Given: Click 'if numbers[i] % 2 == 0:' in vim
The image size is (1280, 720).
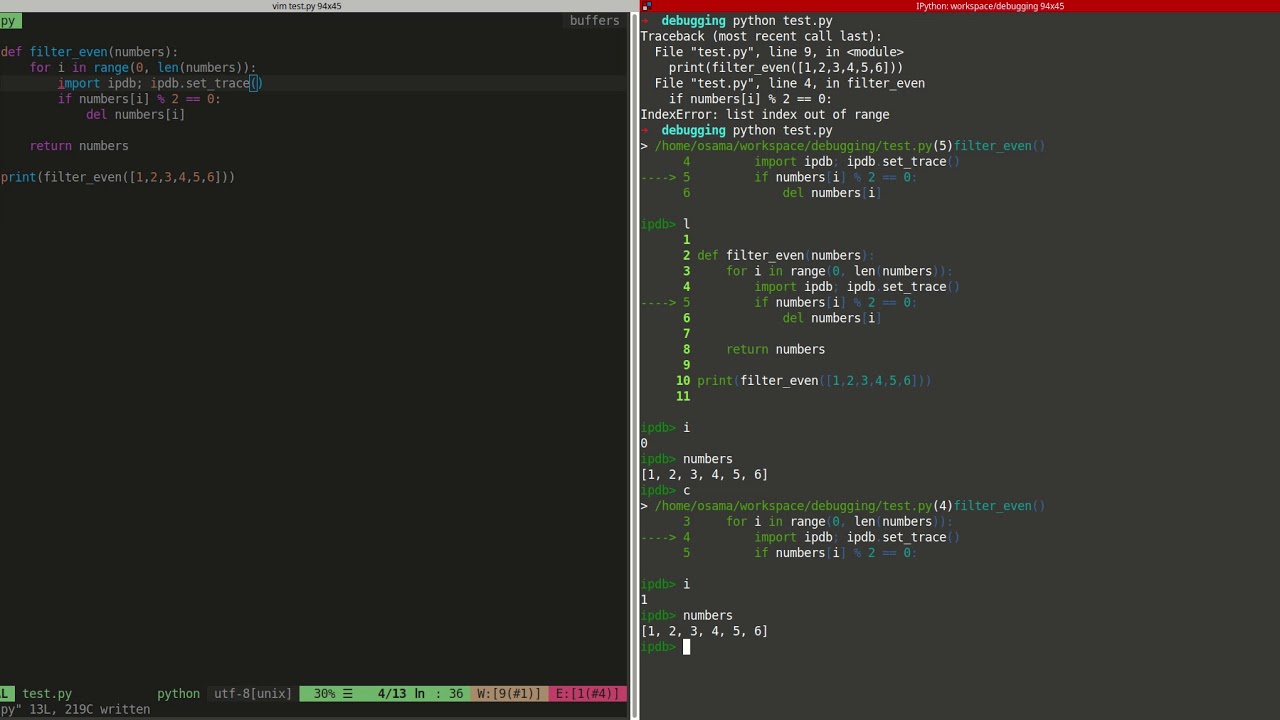Looking at the screenshot, I should [x=139, y=99].
